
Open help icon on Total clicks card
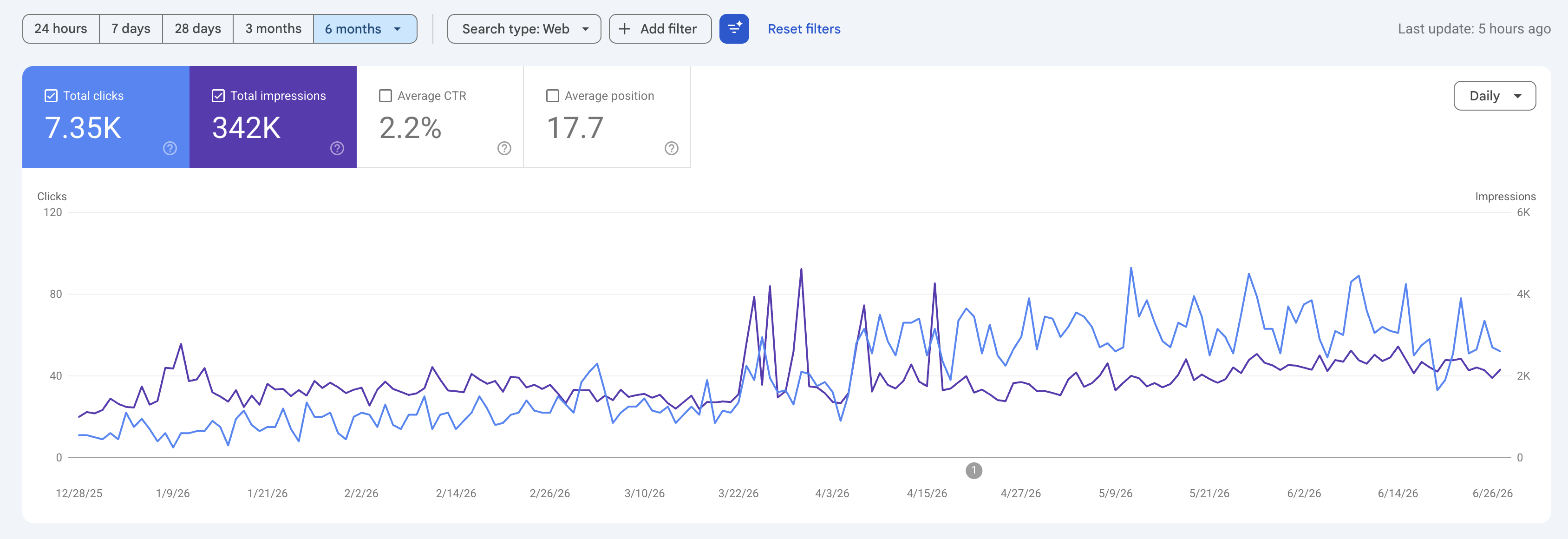170,148
